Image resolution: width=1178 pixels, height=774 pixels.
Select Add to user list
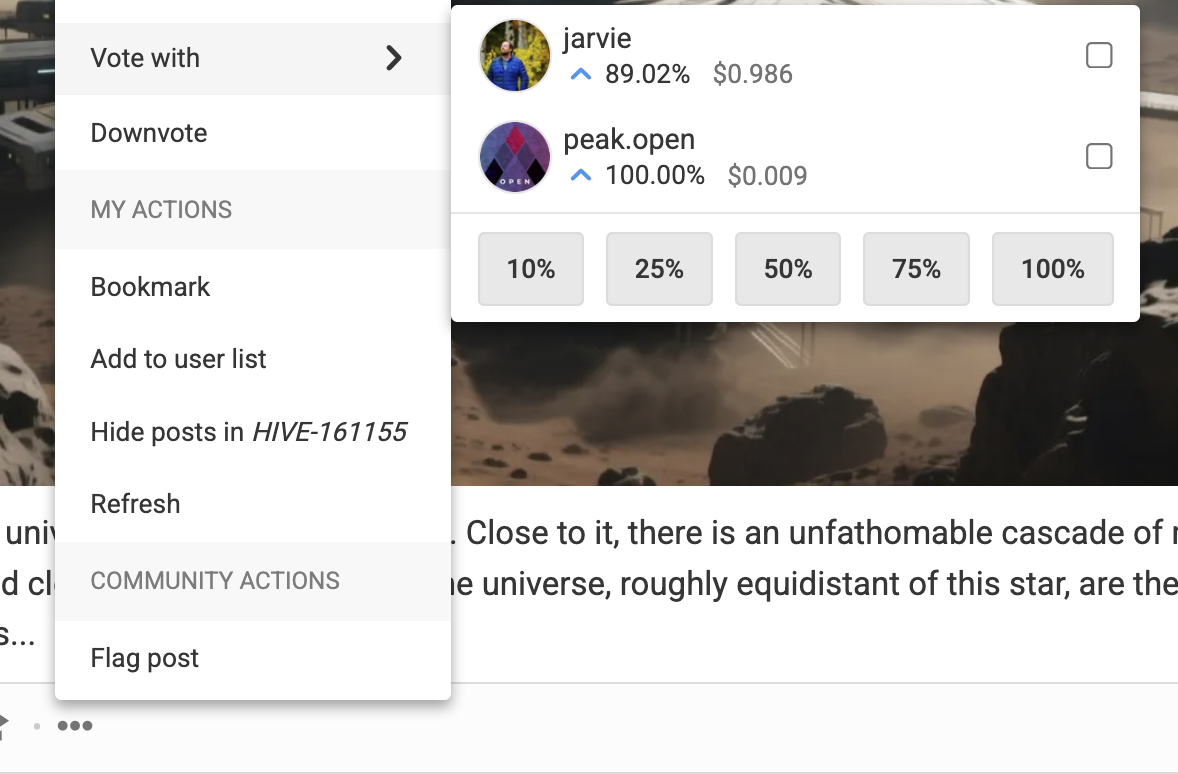coord(178,359)
